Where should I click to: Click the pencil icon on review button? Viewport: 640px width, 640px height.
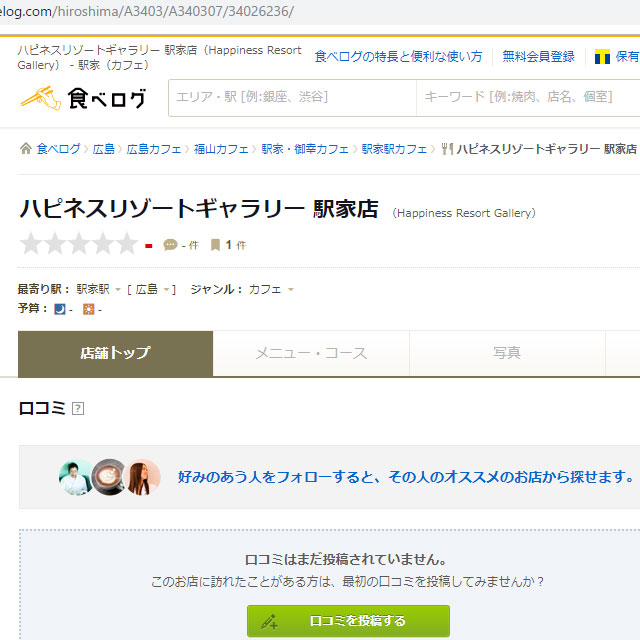[269, 621]
